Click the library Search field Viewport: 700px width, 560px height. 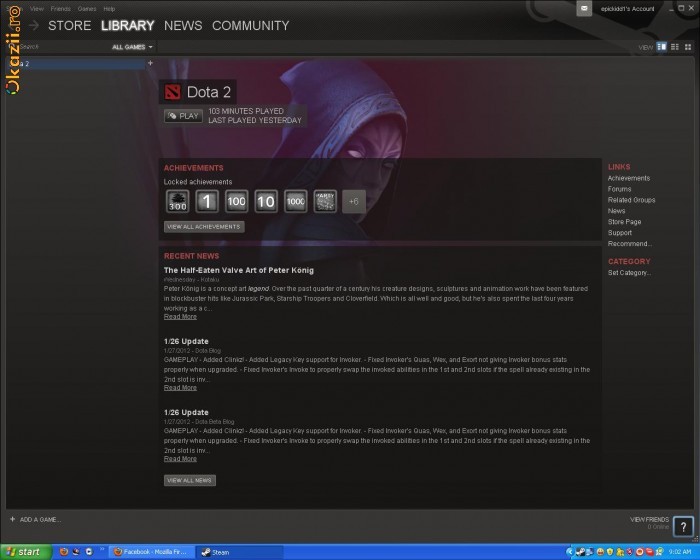click(58, 46)
